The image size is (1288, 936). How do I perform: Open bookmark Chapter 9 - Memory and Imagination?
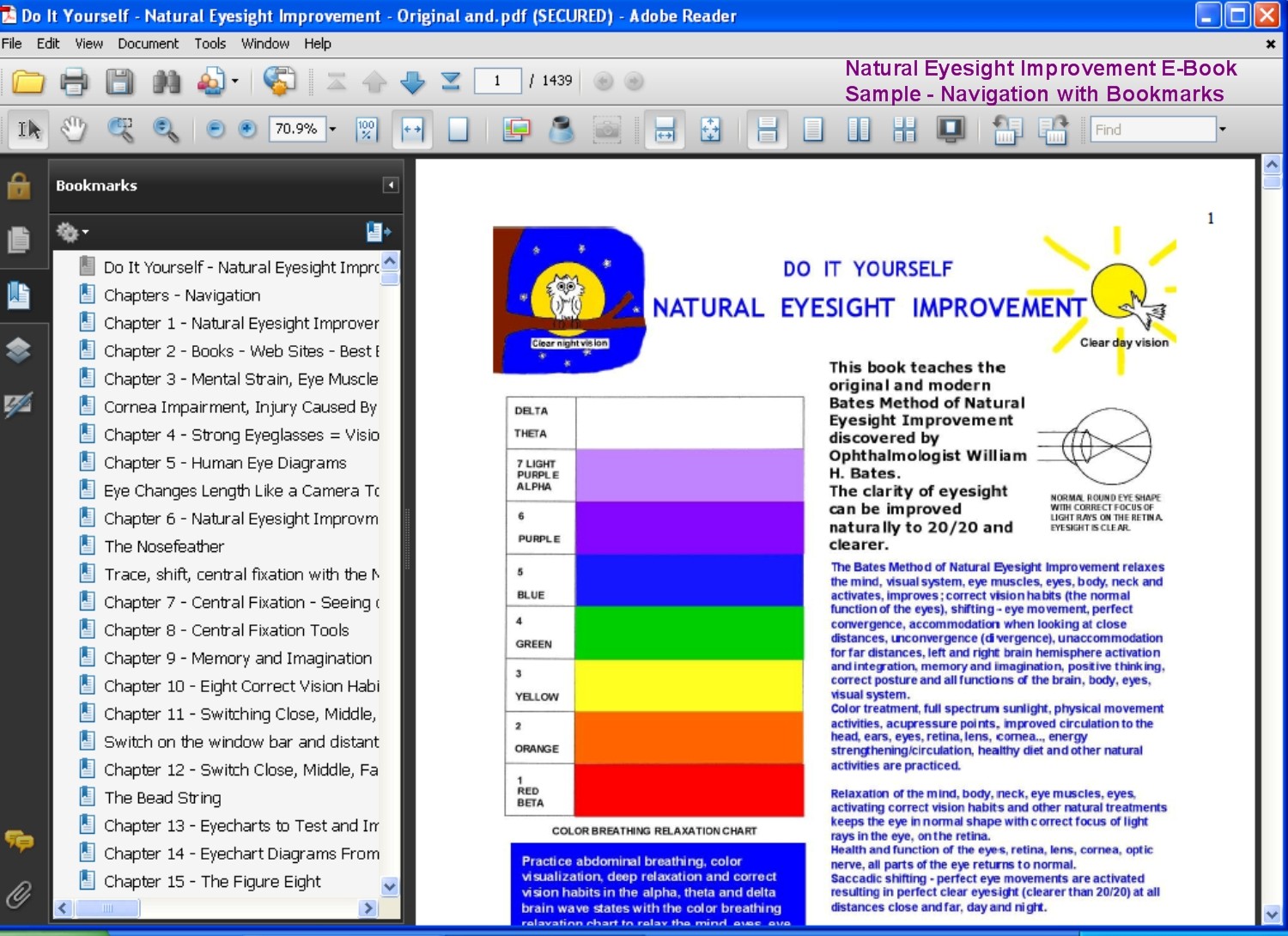pos(238,658)
